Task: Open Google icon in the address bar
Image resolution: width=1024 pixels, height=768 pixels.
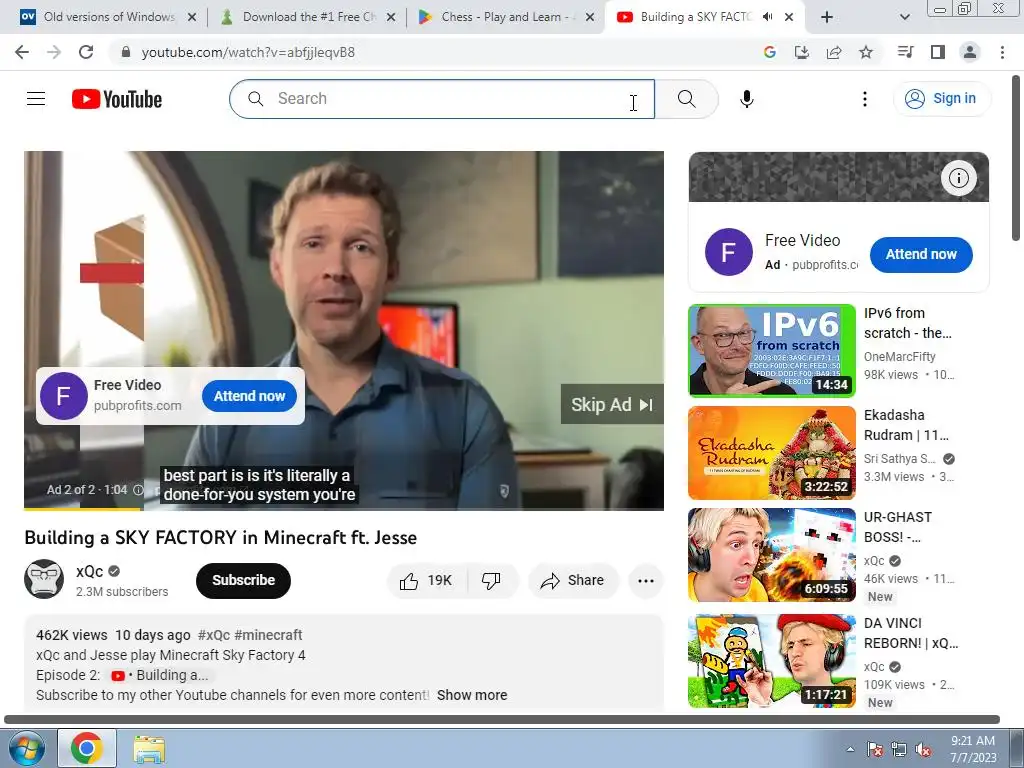Action: click(769, 52)
